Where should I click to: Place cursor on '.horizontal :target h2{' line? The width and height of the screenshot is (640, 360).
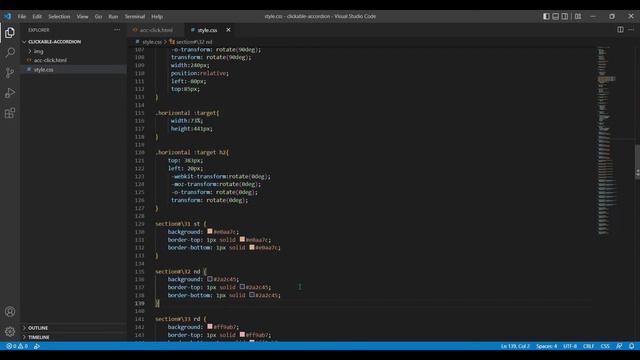(192, 153)
